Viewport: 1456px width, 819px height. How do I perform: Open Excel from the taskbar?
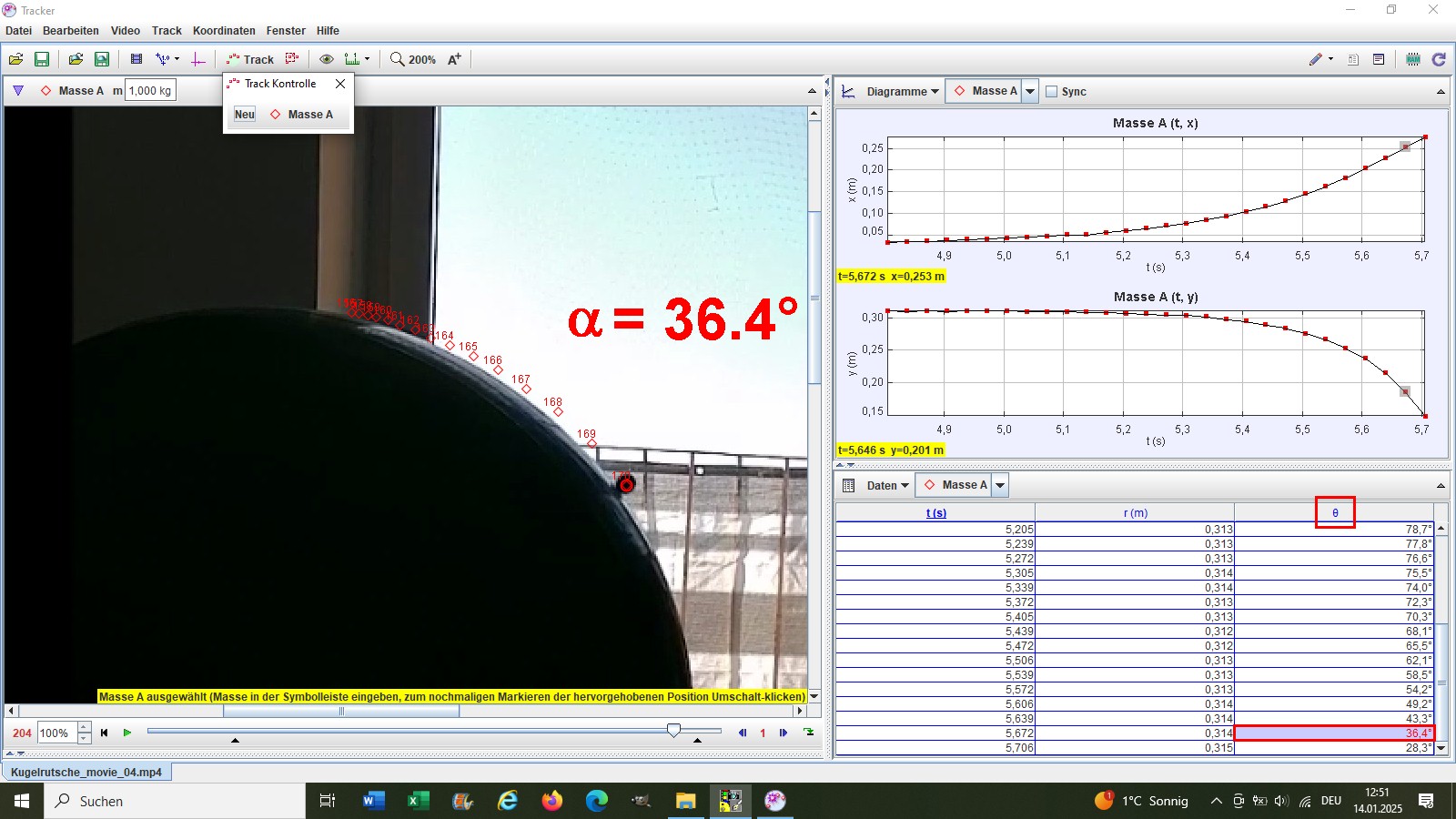pyautogui.click(x=418, y=801)
